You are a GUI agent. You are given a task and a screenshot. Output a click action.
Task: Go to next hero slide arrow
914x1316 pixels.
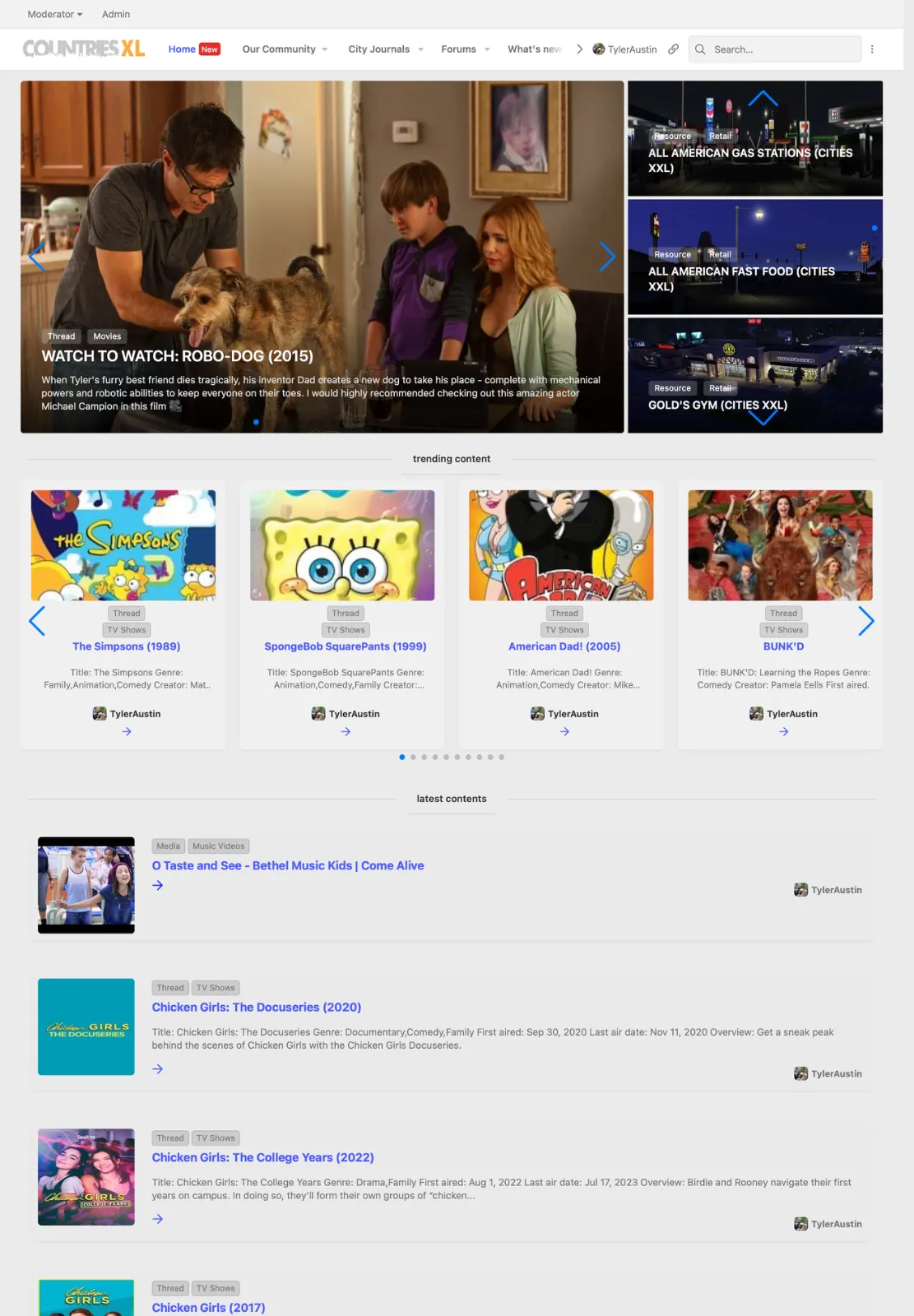607,257
